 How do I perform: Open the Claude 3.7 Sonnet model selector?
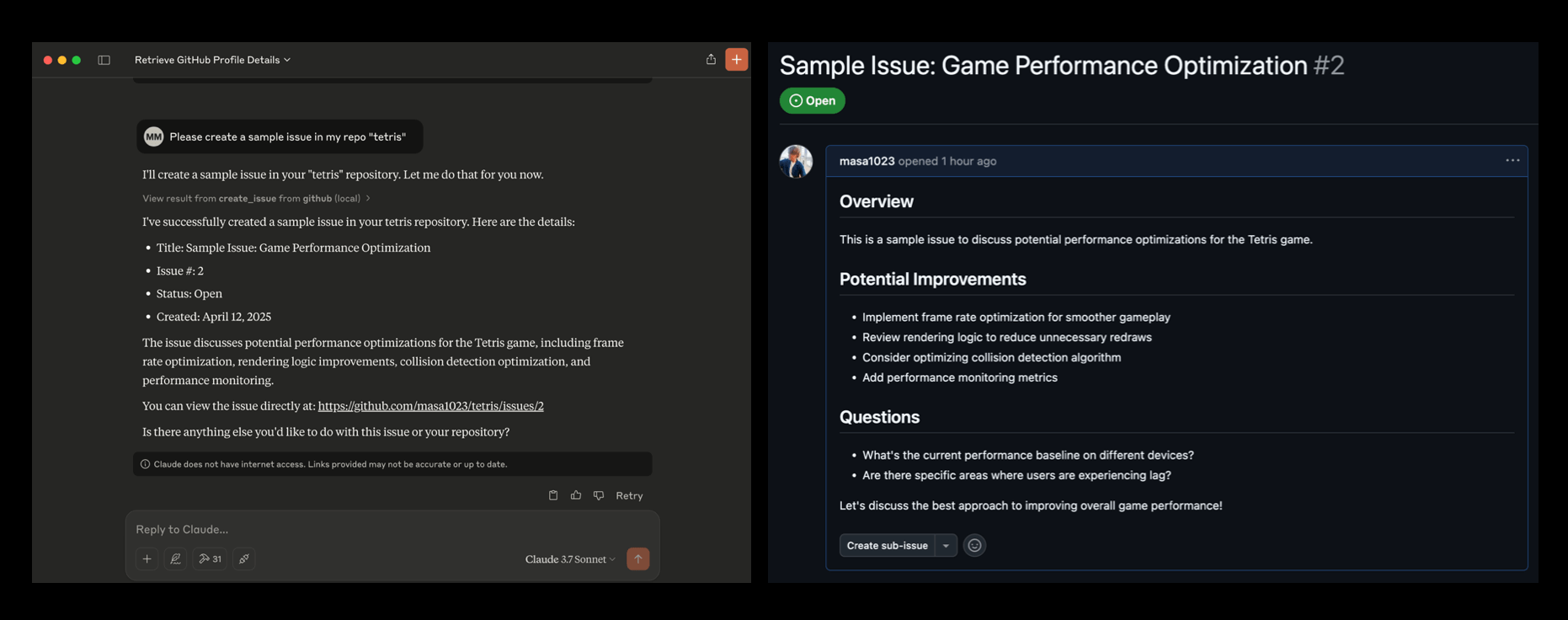(x=569, y=559)
